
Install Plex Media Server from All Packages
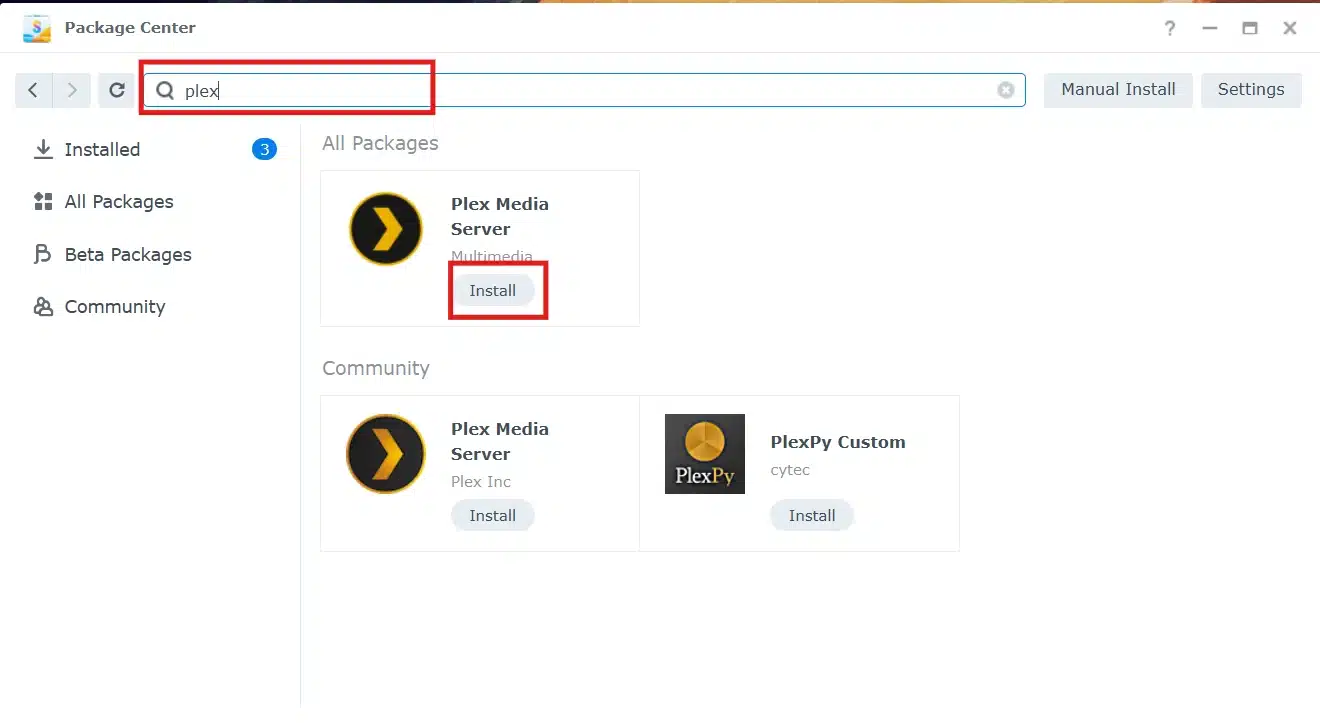coord(492,290)
